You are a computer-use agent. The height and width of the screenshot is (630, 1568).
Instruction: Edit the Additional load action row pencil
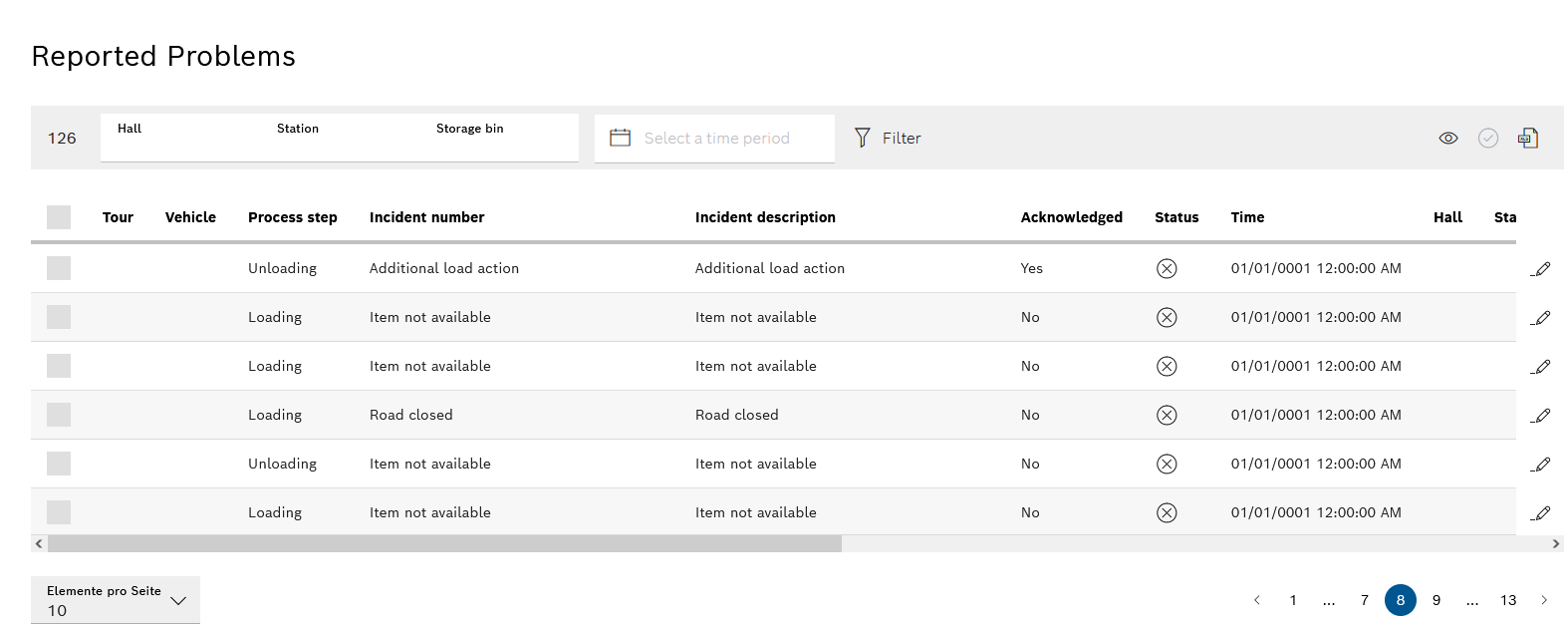tap(1541, 268)
